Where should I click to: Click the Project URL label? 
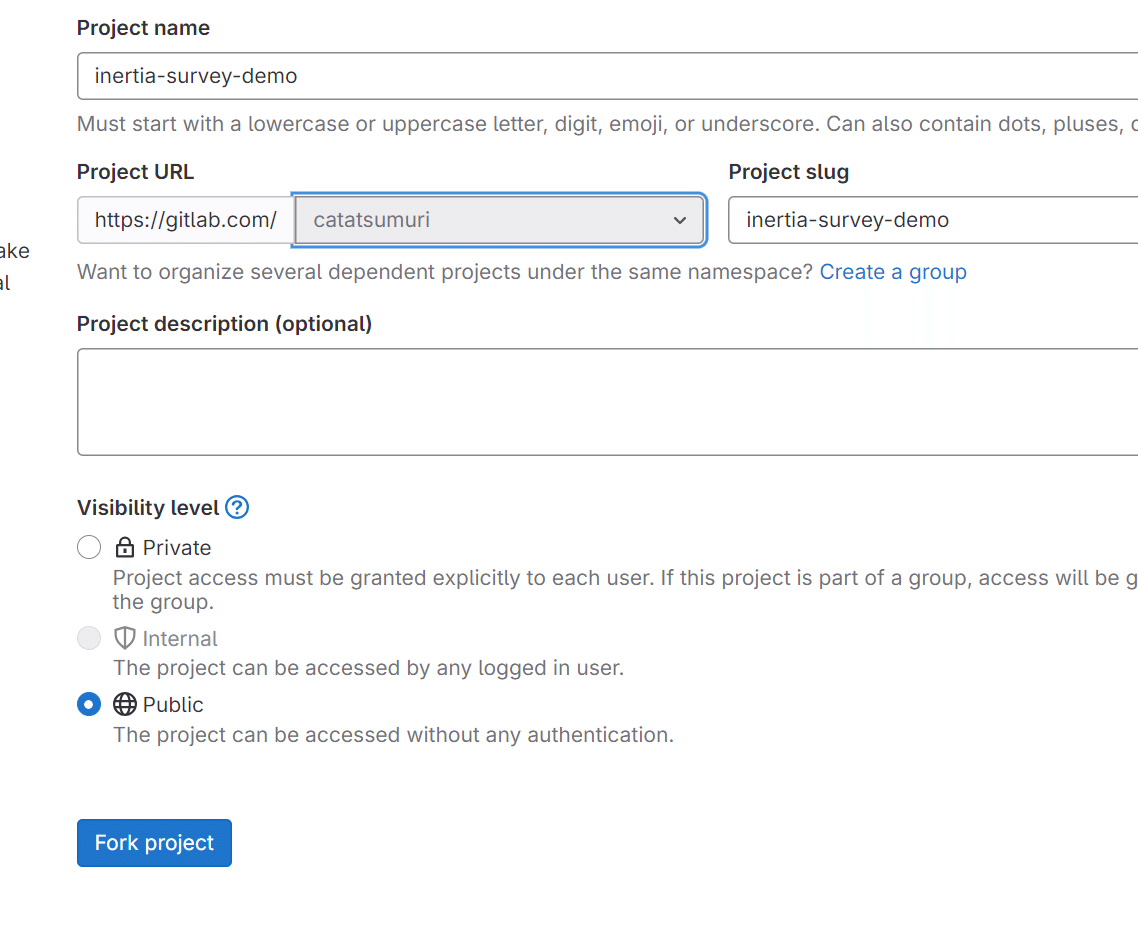click(135, 172)
